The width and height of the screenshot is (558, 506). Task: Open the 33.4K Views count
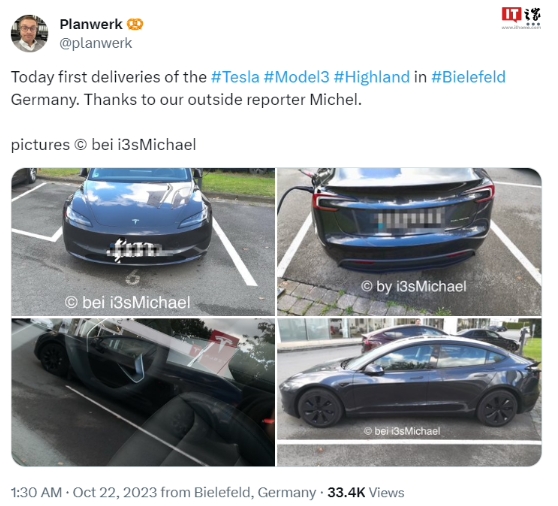pos(366,492)
